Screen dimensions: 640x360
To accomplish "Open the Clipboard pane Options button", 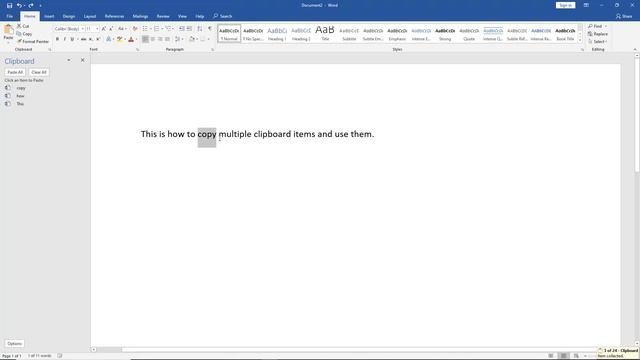I will point(15,344).
